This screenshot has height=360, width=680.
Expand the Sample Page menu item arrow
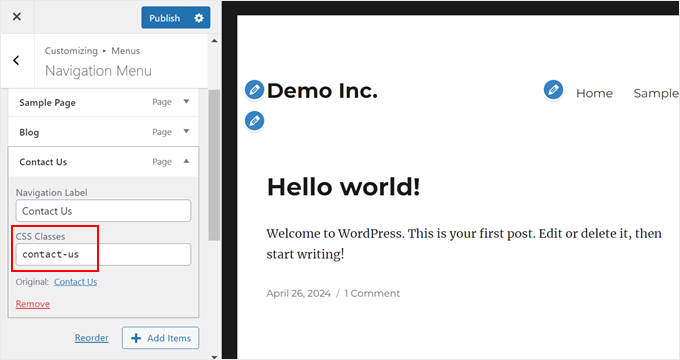[186, 101]
